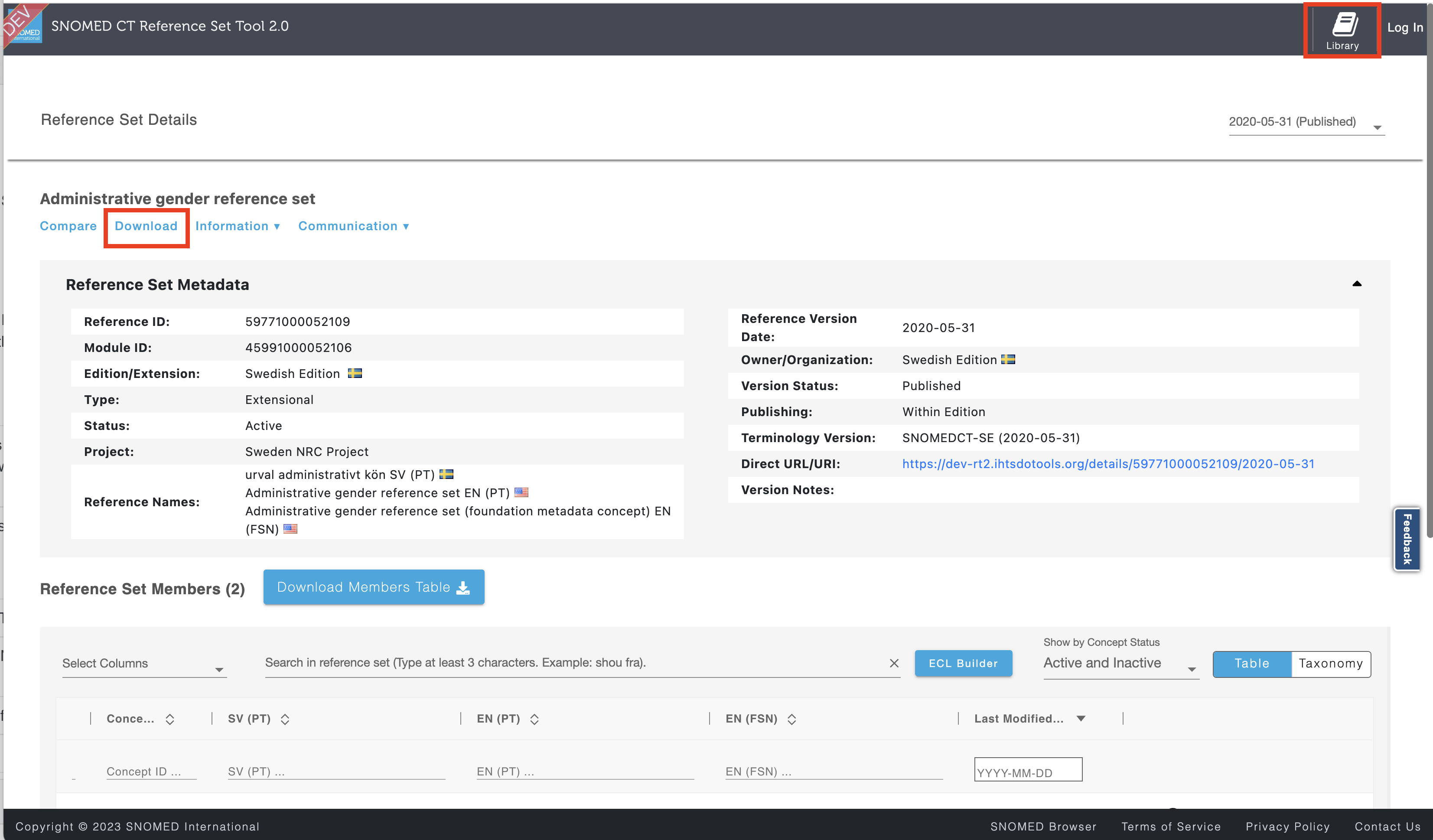This screenshot has height=840, width=1433.
Task: Click SNOMEDCT-SE (2020-05-31) terminology version
Action: click(990, 438)
